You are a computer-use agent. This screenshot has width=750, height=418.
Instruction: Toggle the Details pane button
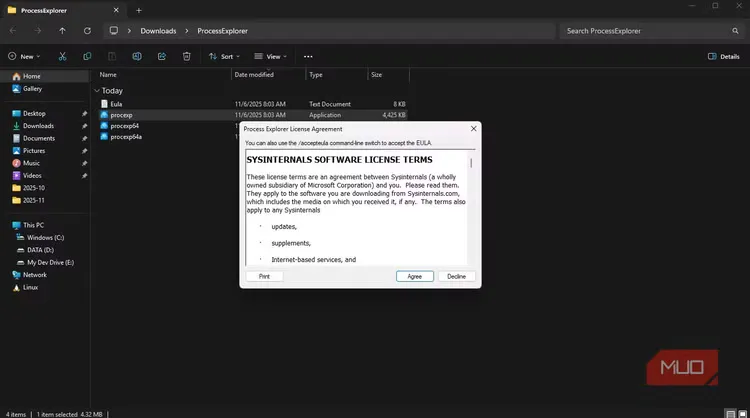point(723,56)
